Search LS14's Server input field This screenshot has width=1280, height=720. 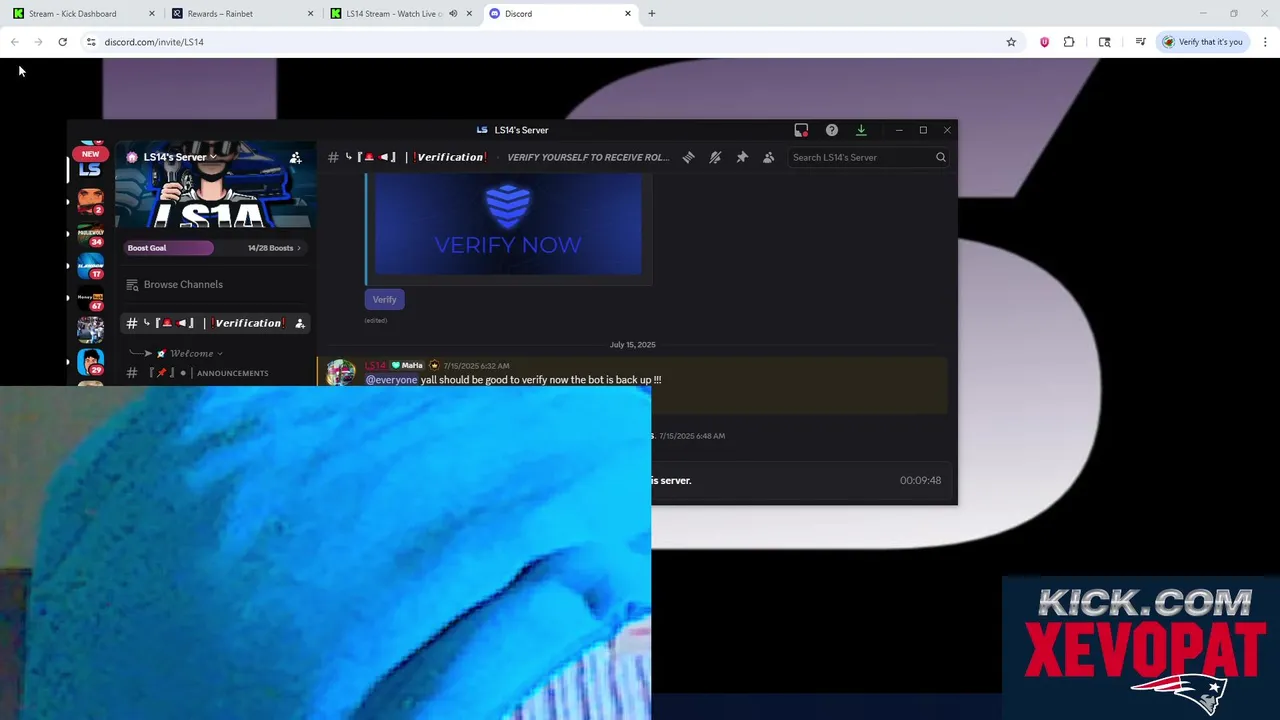click(x=867, y=157)
